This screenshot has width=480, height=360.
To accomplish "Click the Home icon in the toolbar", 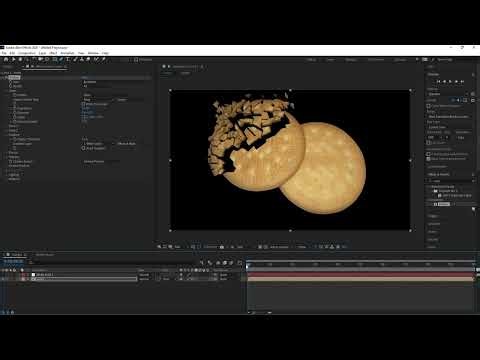I will click(x=6, y=59).
